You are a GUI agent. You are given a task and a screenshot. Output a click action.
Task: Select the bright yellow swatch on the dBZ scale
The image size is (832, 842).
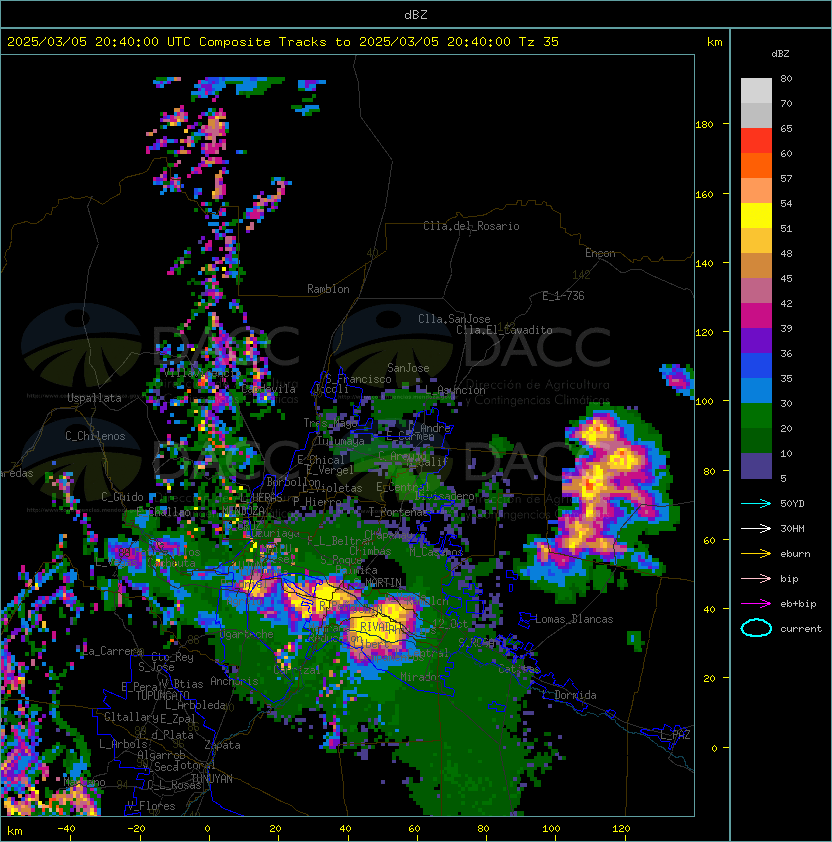(x=756, y=216)
